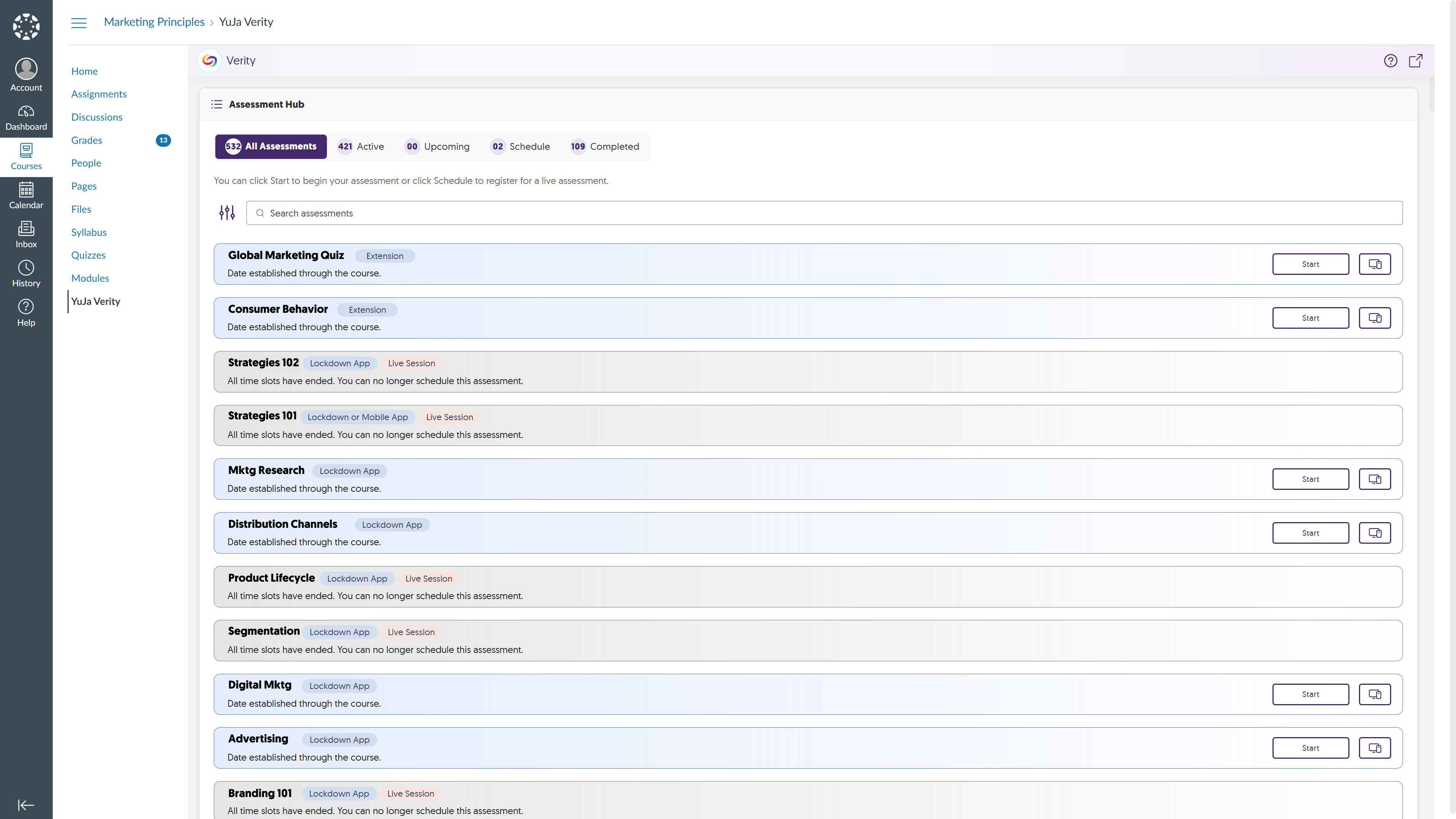This screenshot has width=1456, height=819.
Task: Click device check icon for Global Marketing Quiz
Action: coord(1374,264)
